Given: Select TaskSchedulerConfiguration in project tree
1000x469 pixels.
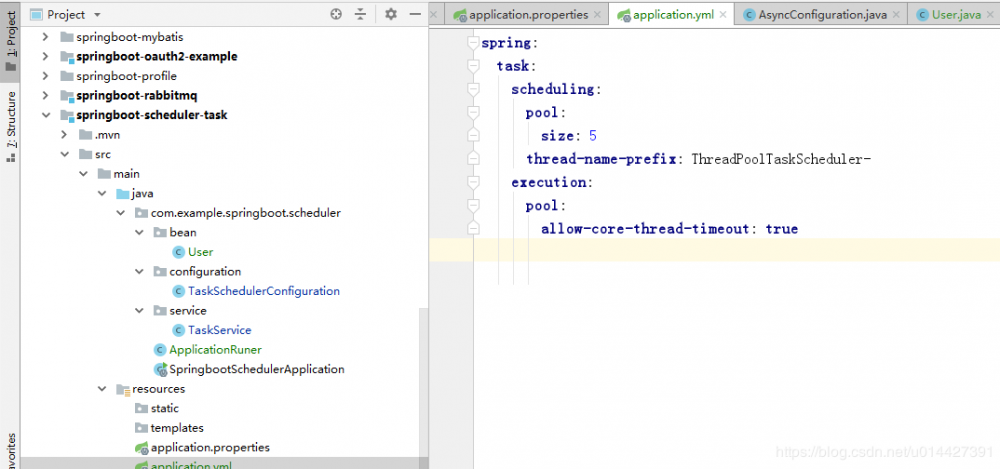Looking at the screenshot, I should (264, 291).
